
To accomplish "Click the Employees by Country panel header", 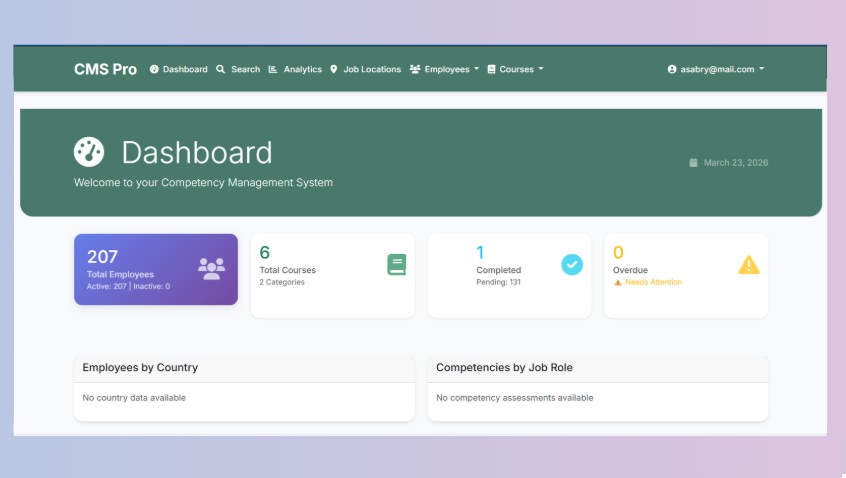I will pyautogui.click(x=244, y=368).
